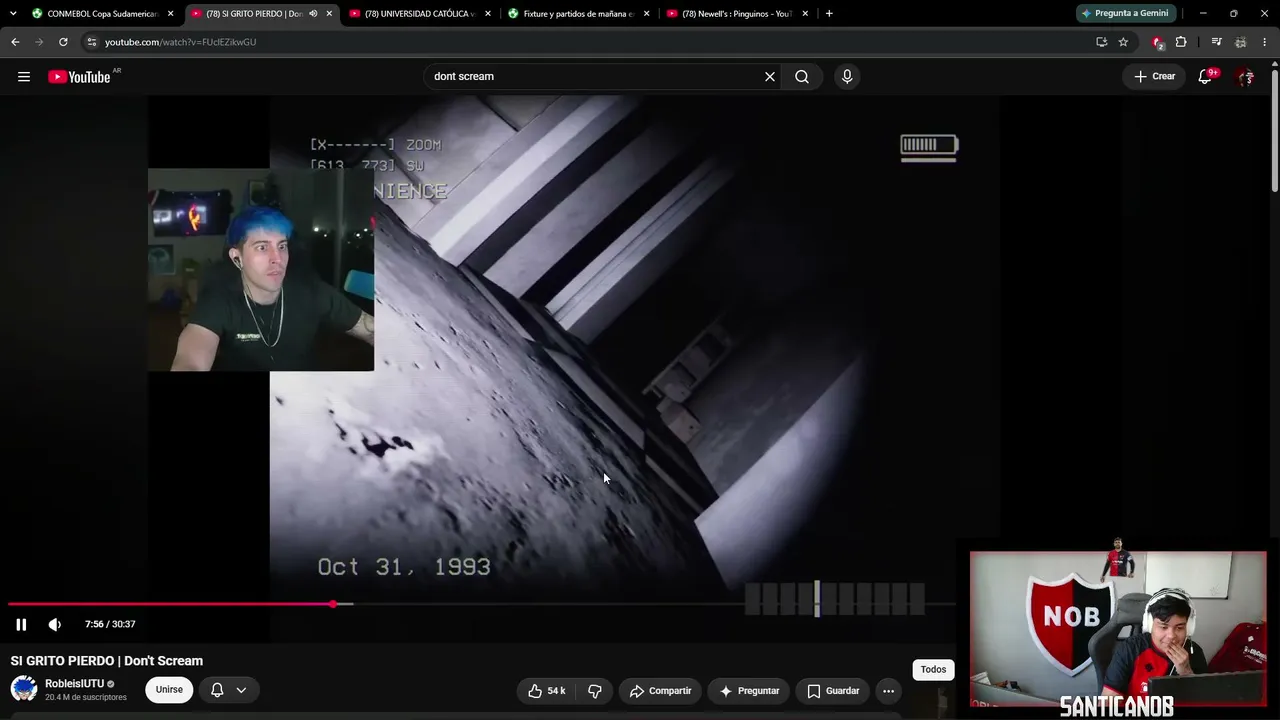
Task: Mute the SI GRITO PIERDO tab audio
Action: tap(313, 14)
